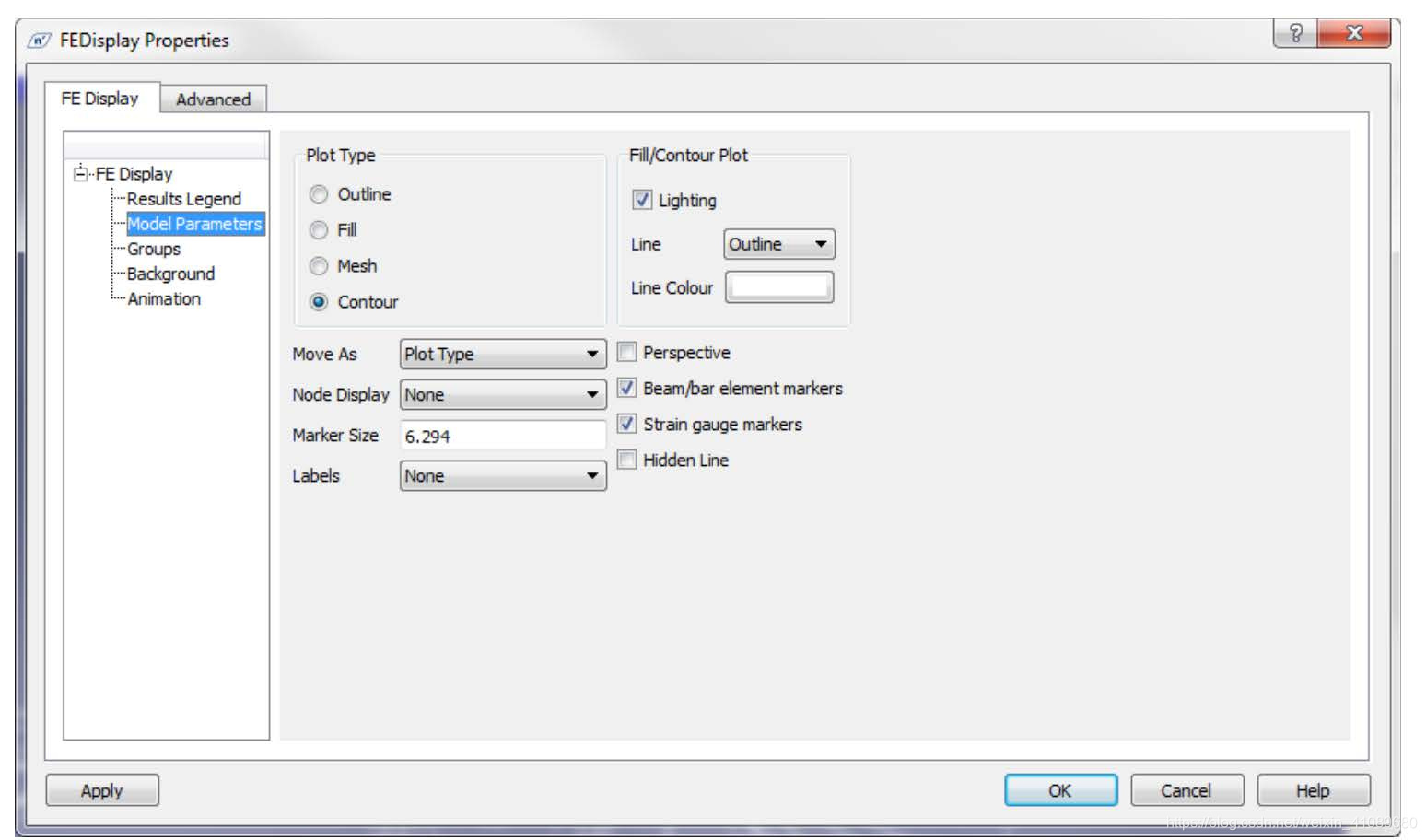Image resolution: width=1426 pixels, height=840 pixels.
Task: Disable the Lighting checkbox
Action: 640,200
